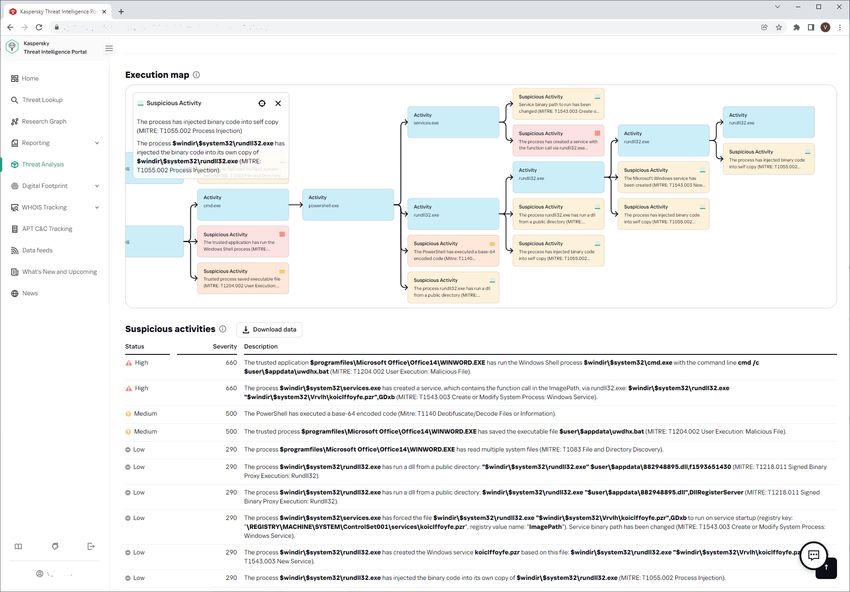The width and height of the screenshot is (850, 592).
Task: Bookmark this page with the star icon
Action: coord(779,27)
